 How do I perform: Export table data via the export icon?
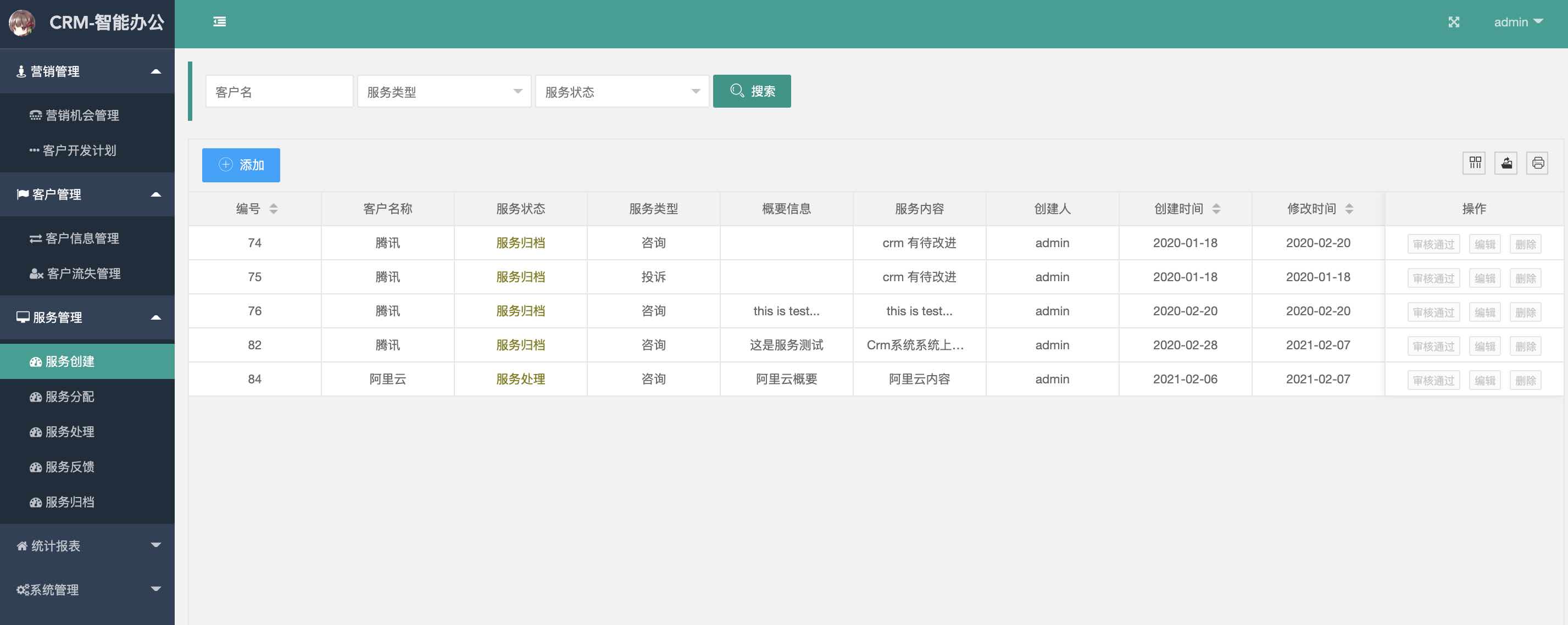[x=1506, y=163]
